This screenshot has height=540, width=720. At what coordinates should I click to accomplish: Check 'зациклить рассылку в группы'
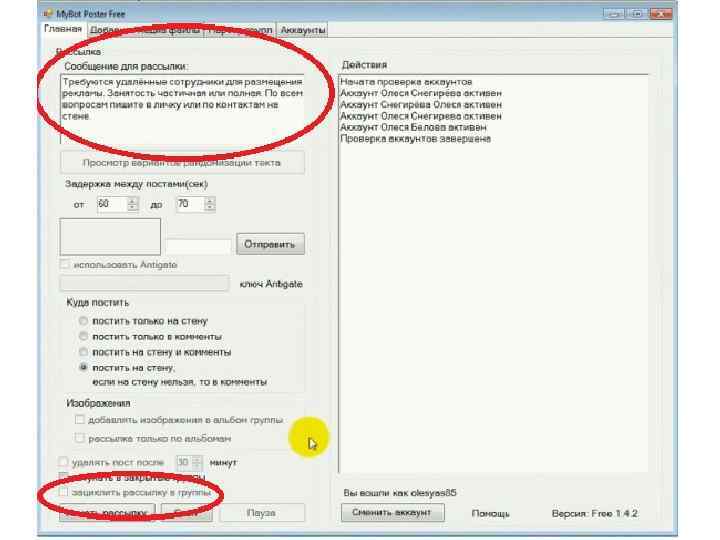64,492
